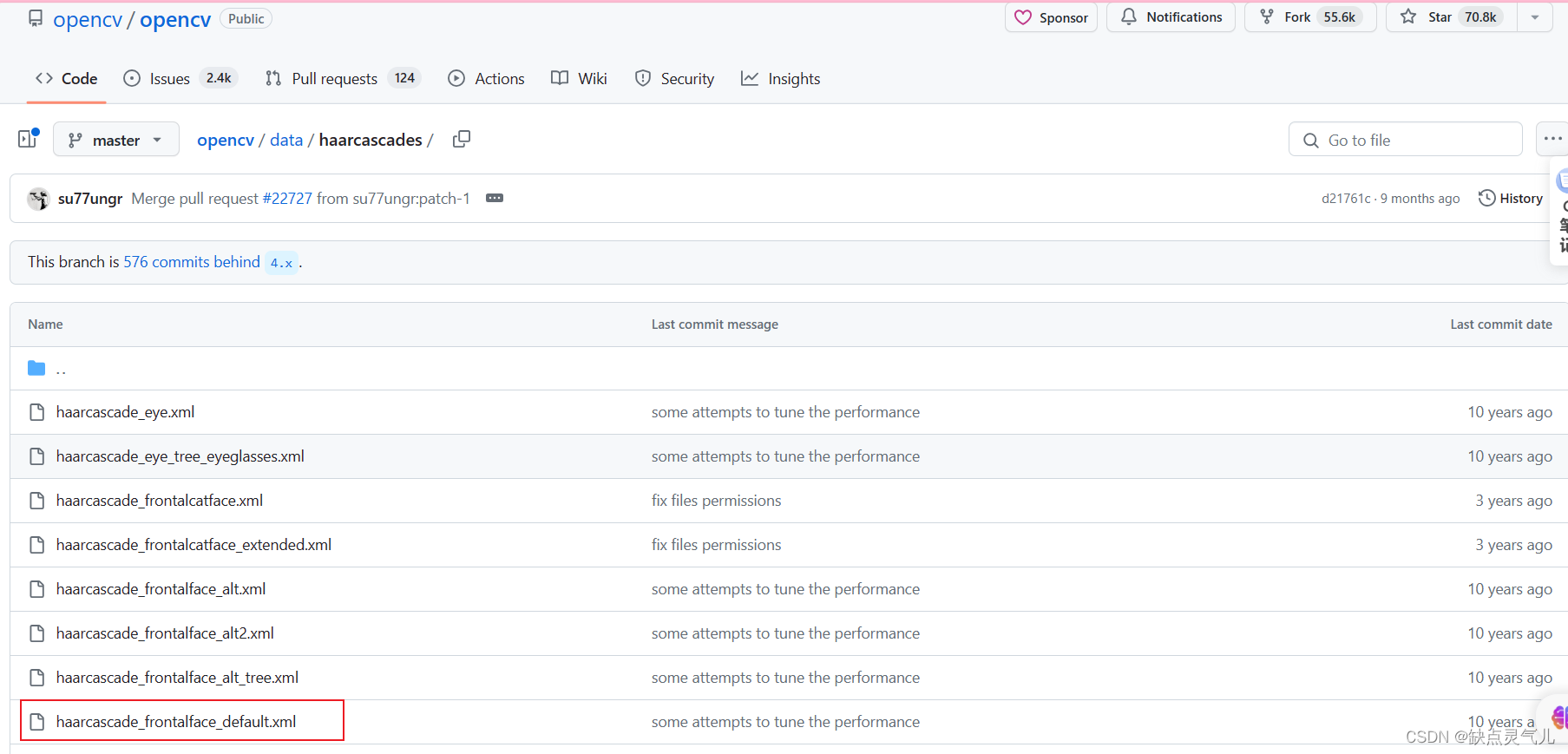Open commit message for haarcascade_frontalface_alt2.xml row
The height and width of the screenshot is (754, 1568).
[785, 633]
